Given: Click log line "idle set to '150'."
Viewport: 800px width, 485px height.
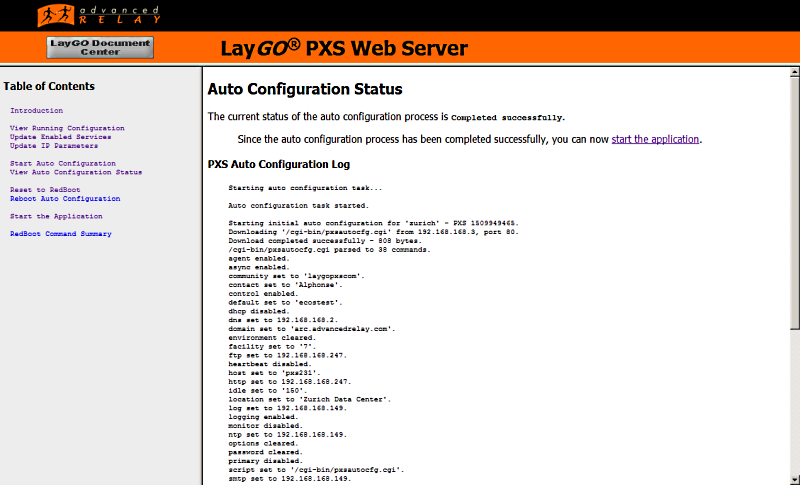Looking at the screenshot, I should [268, 390].
